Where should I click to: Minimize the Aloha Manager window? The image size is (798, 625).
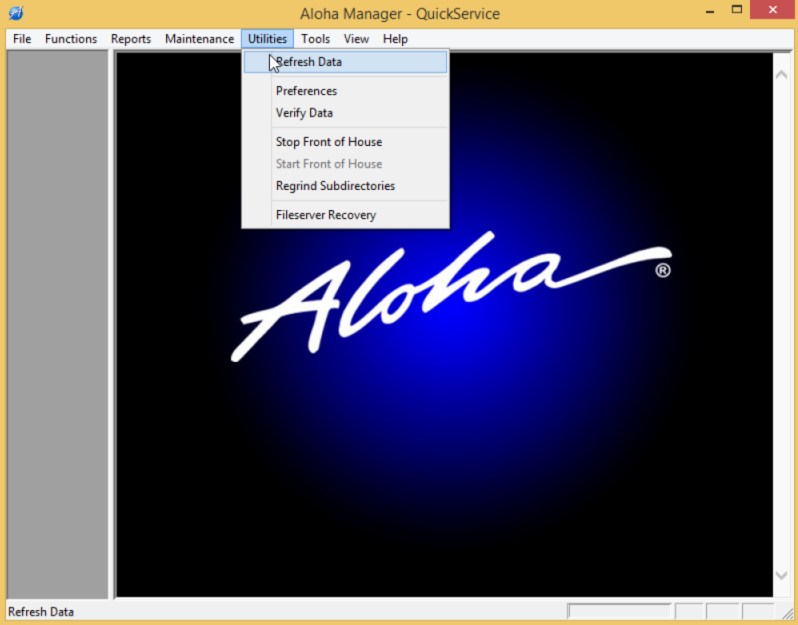point(710,11)
